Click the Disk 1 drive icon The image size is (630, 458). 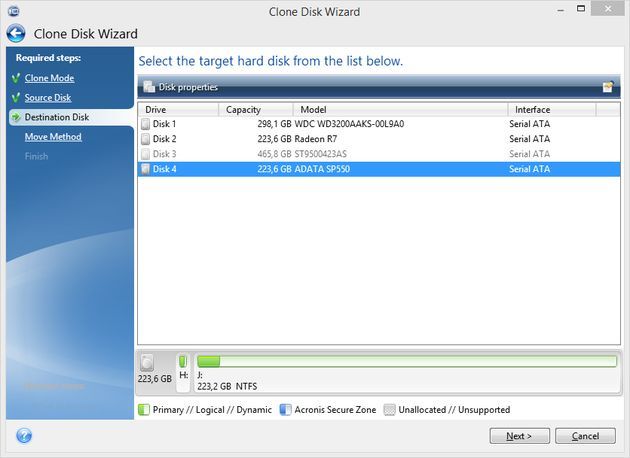click(x=145, y=124)
